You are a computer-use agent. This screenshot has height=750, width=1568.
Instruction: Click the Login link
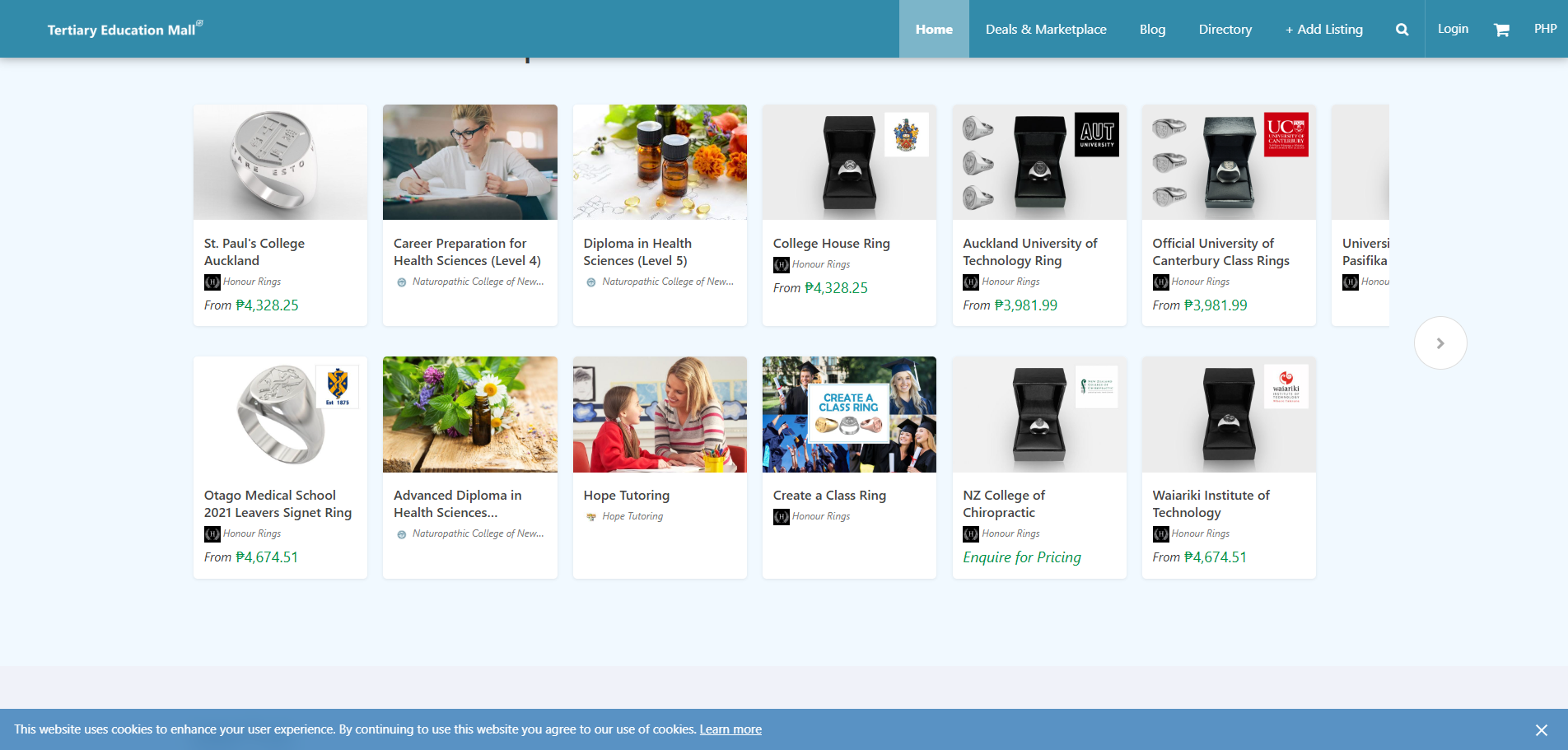pos(1453,29)
